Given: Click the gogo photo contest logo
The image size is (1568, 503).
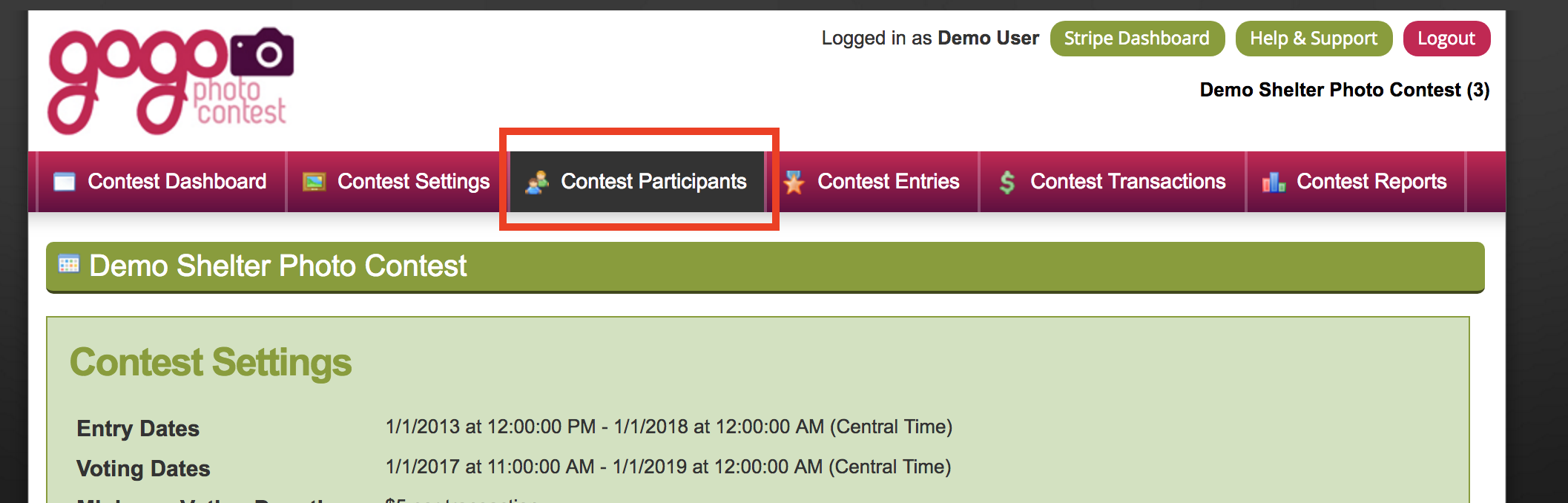Looking at the screenshot, I should click(x=171, y=81).
